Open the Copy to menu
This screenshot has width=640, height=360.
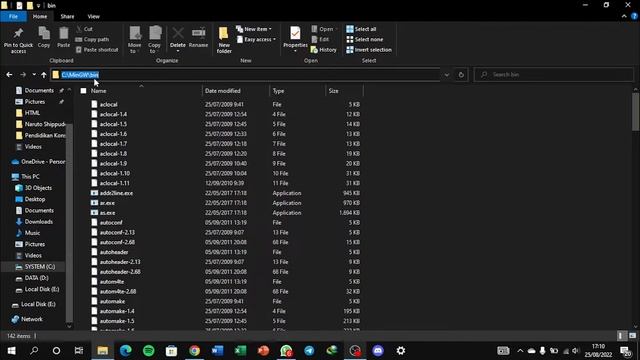pyautogui.click(x=154, y=40)
